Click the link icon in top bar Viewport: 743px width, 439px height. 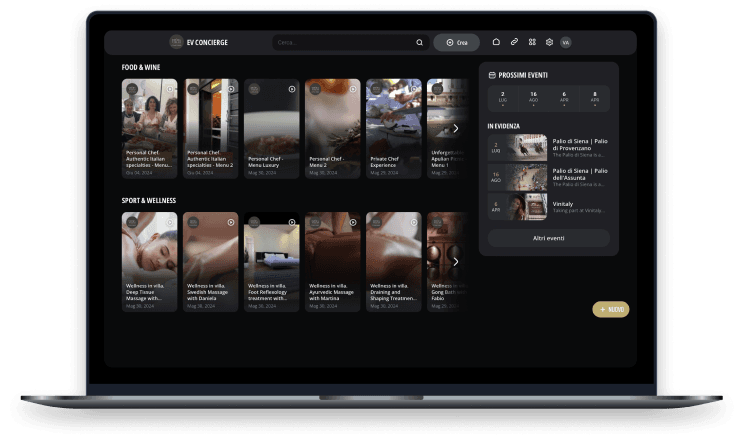(x=514, y=42)
